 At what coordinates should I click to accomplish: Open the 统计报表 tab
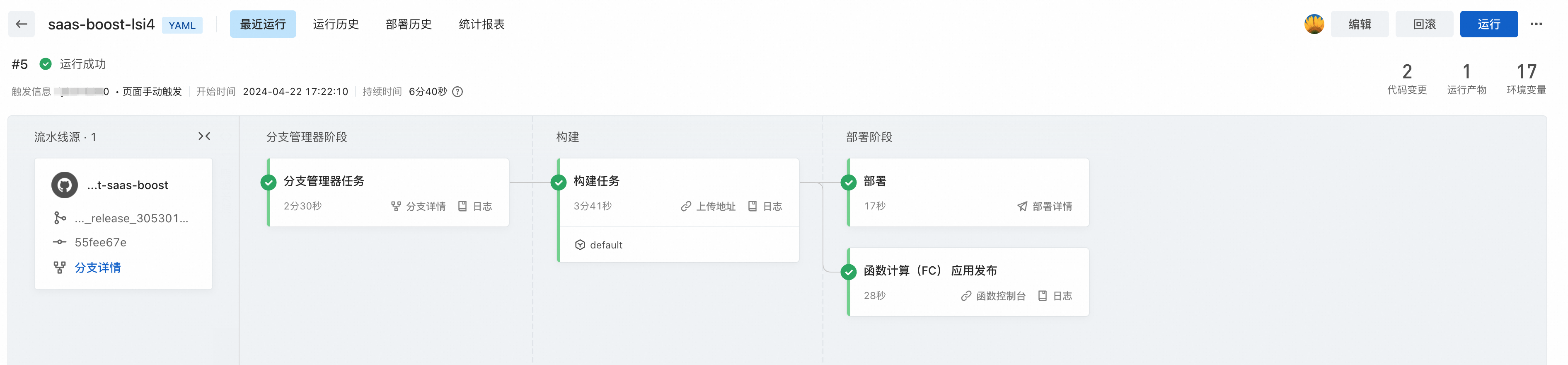(x=482, y=24)
